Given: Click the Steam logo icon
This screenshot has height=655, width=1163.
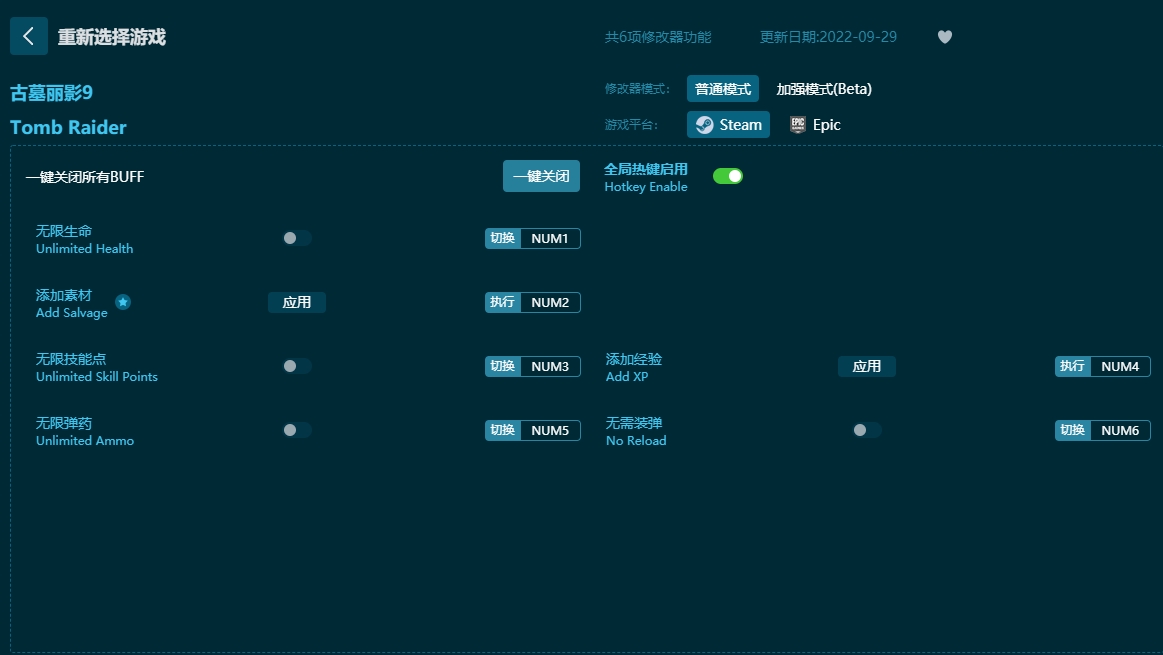Looking at the screenshot, I should click(705, 125).
